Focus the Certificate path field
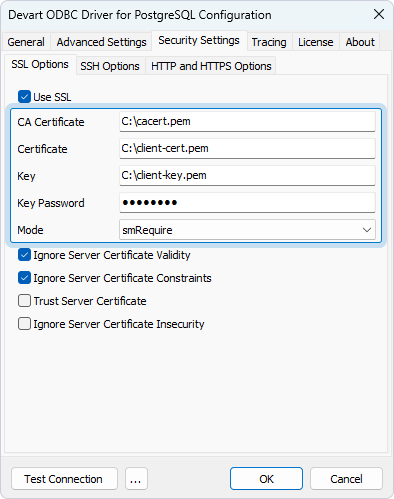This screenshot has width=394, height=499. point(247,148)
